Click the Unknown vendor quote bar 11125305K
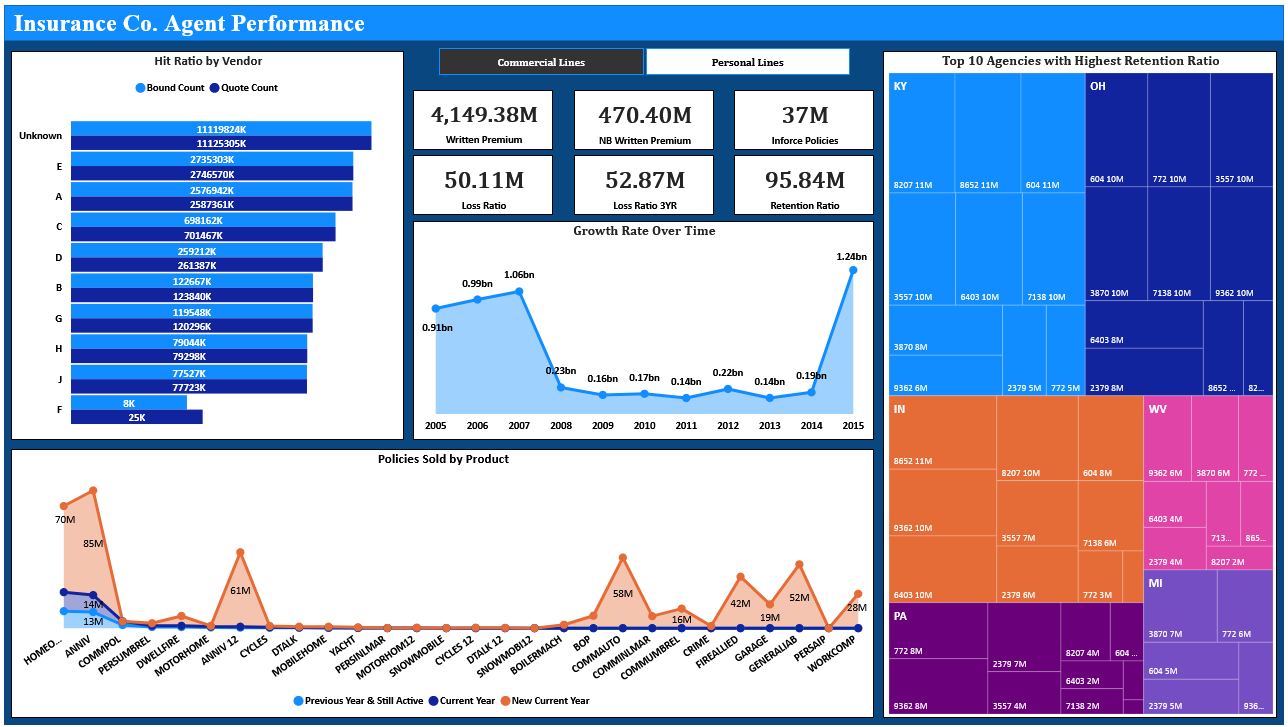The image size is (1288, 727). point(221,143)
